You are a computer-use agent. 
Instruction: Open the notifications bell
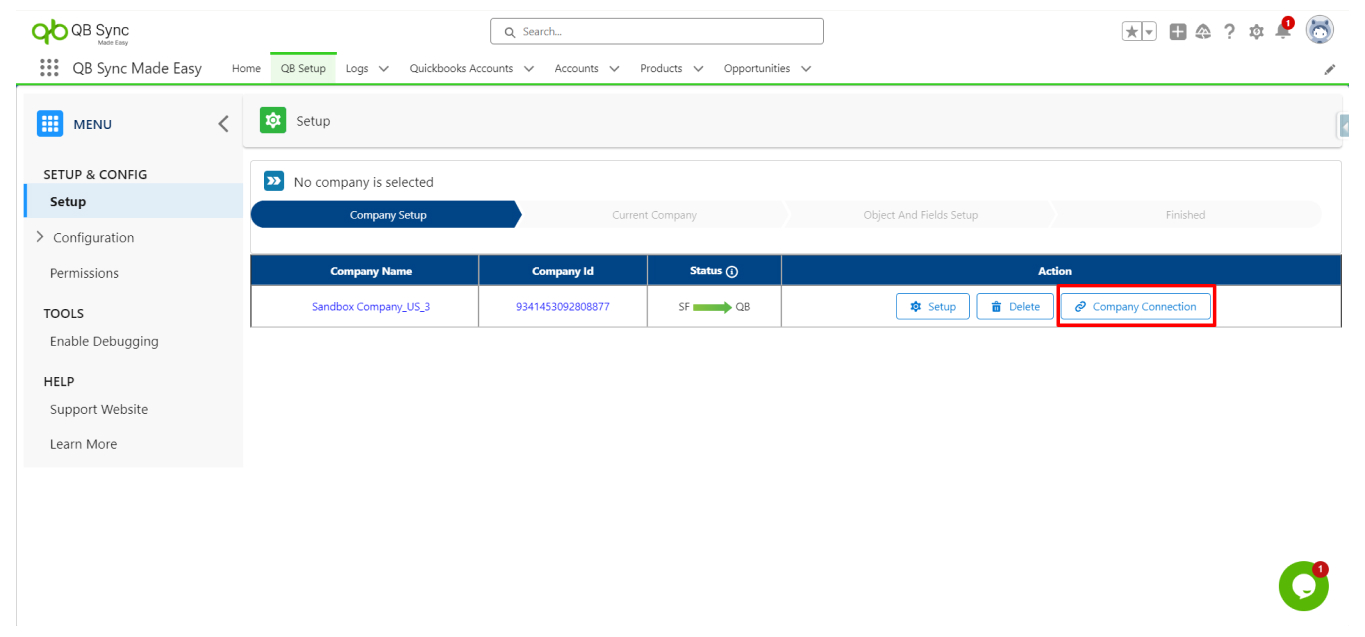[x=1283, y=31]
